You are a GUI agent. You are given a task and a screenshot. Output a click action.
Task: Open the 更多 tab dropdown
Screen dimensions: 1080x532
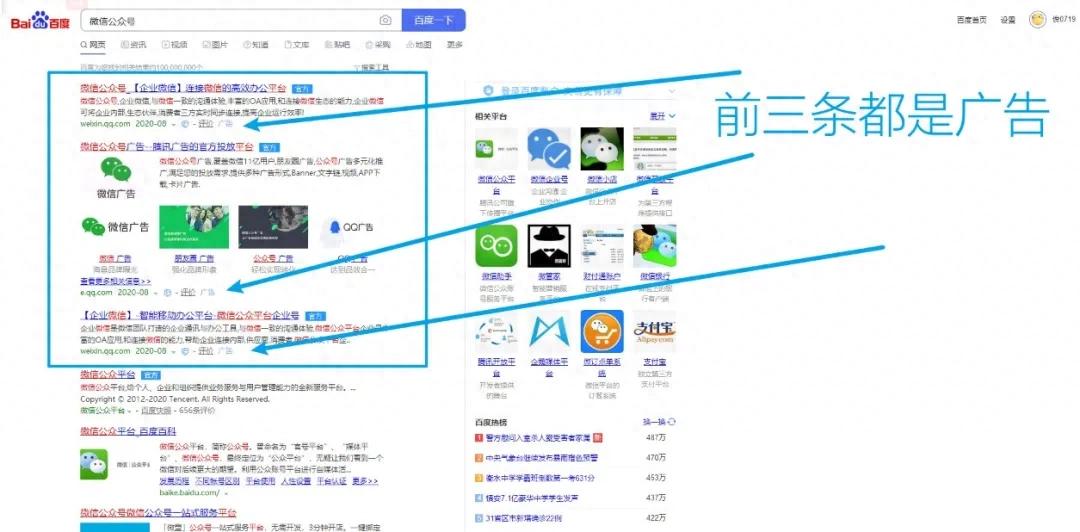coord(455,45)
